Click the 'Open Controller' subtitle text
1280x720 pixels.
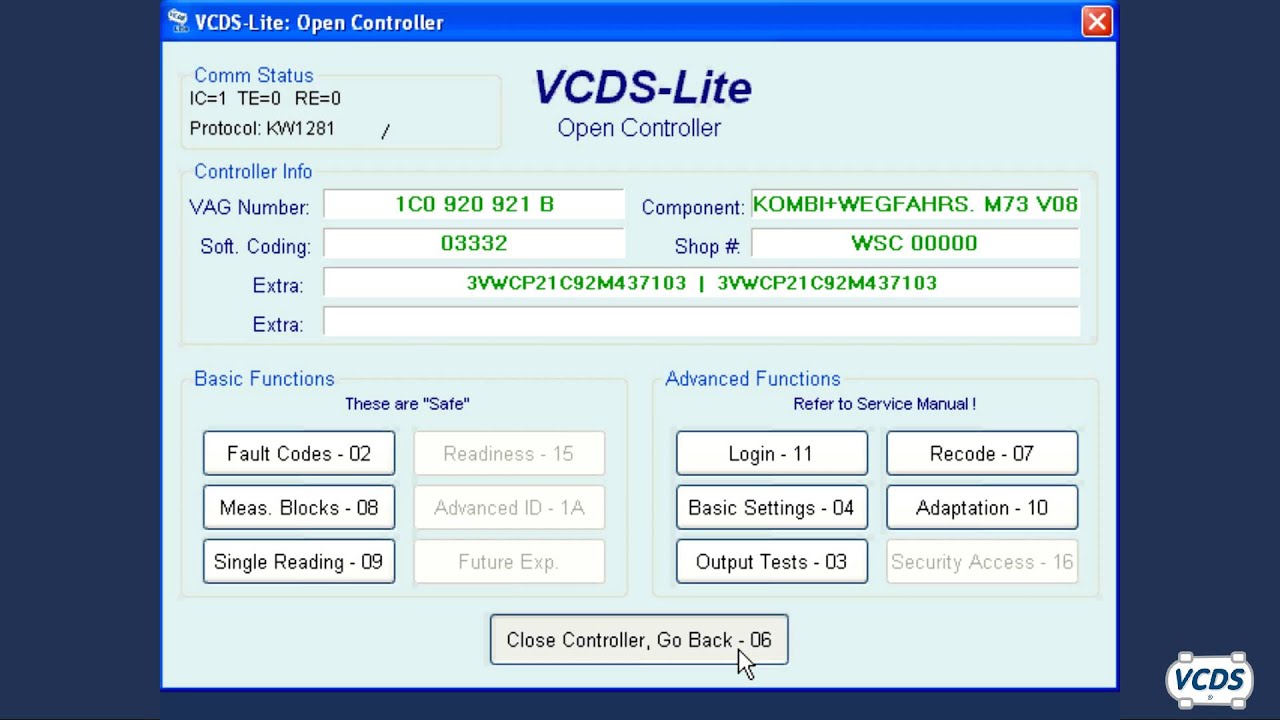pyautogui.click(x=639, y=129)
